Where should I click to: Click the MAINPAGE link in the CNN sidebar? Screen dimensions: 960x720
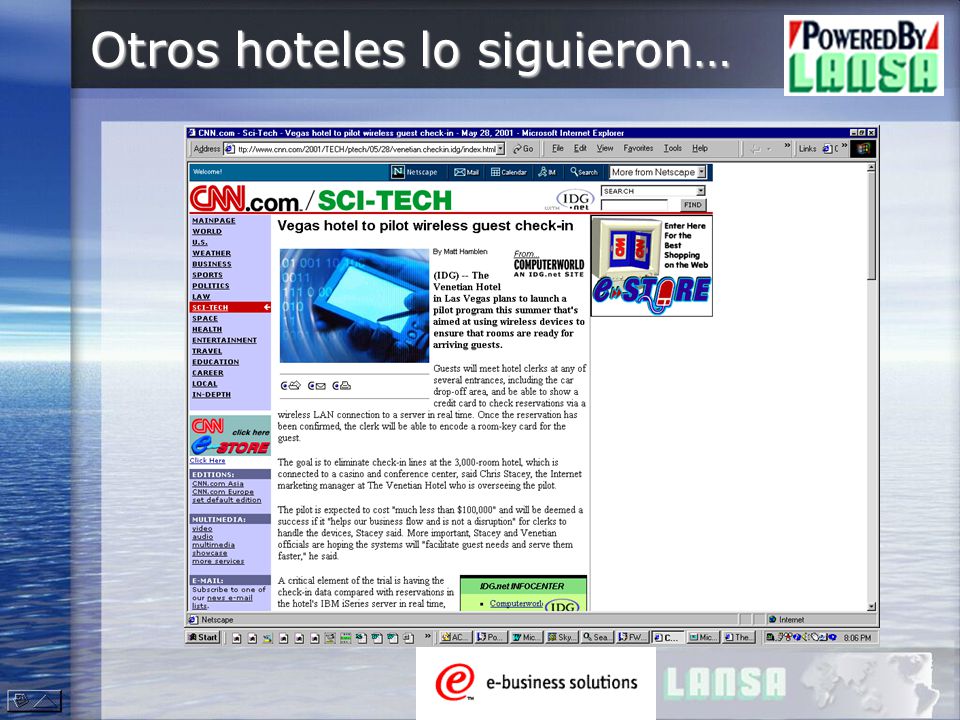point(214,220)
